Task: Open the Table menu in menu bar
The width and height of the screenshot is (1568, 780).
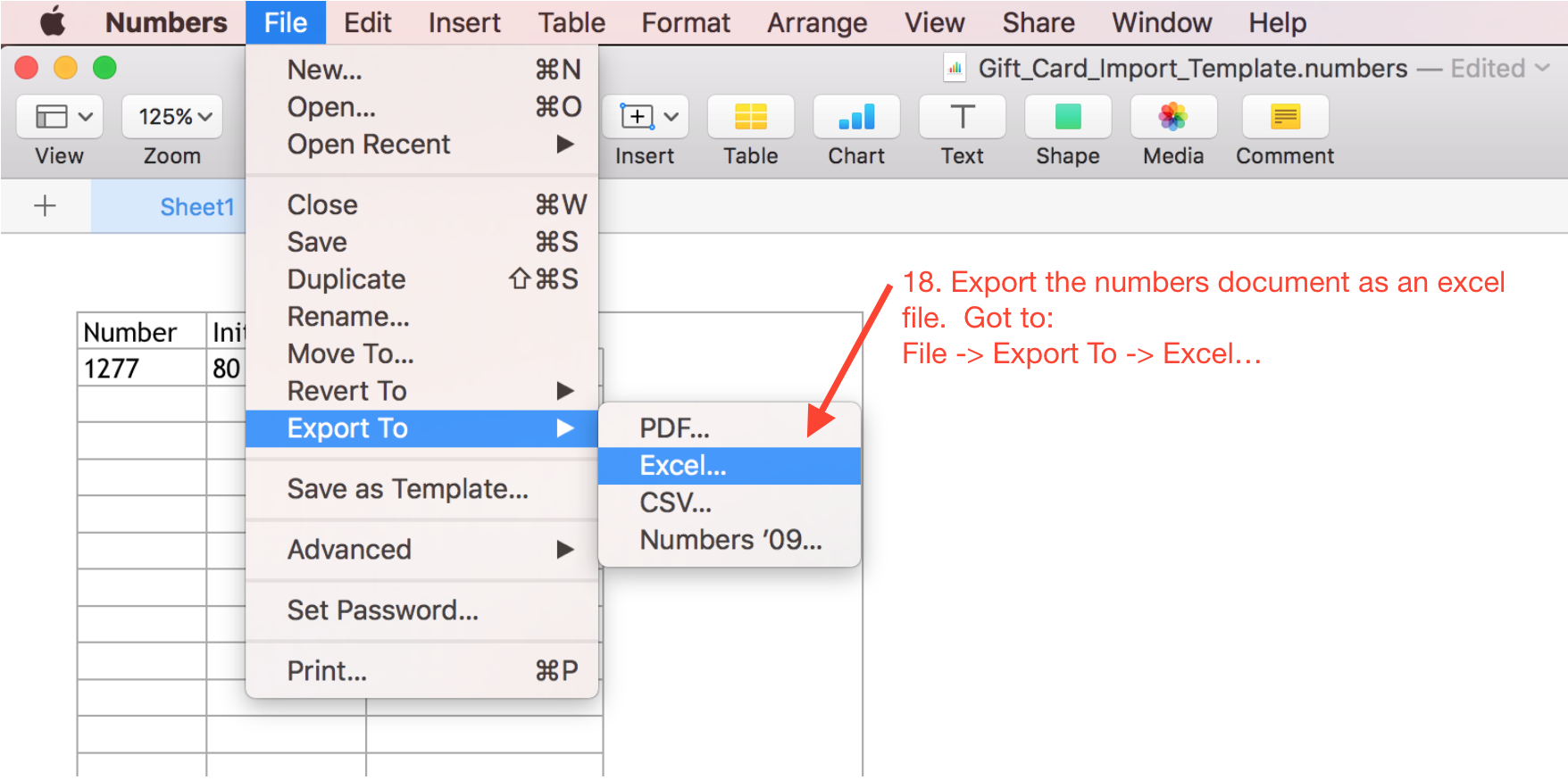Action: coord(571,22)
